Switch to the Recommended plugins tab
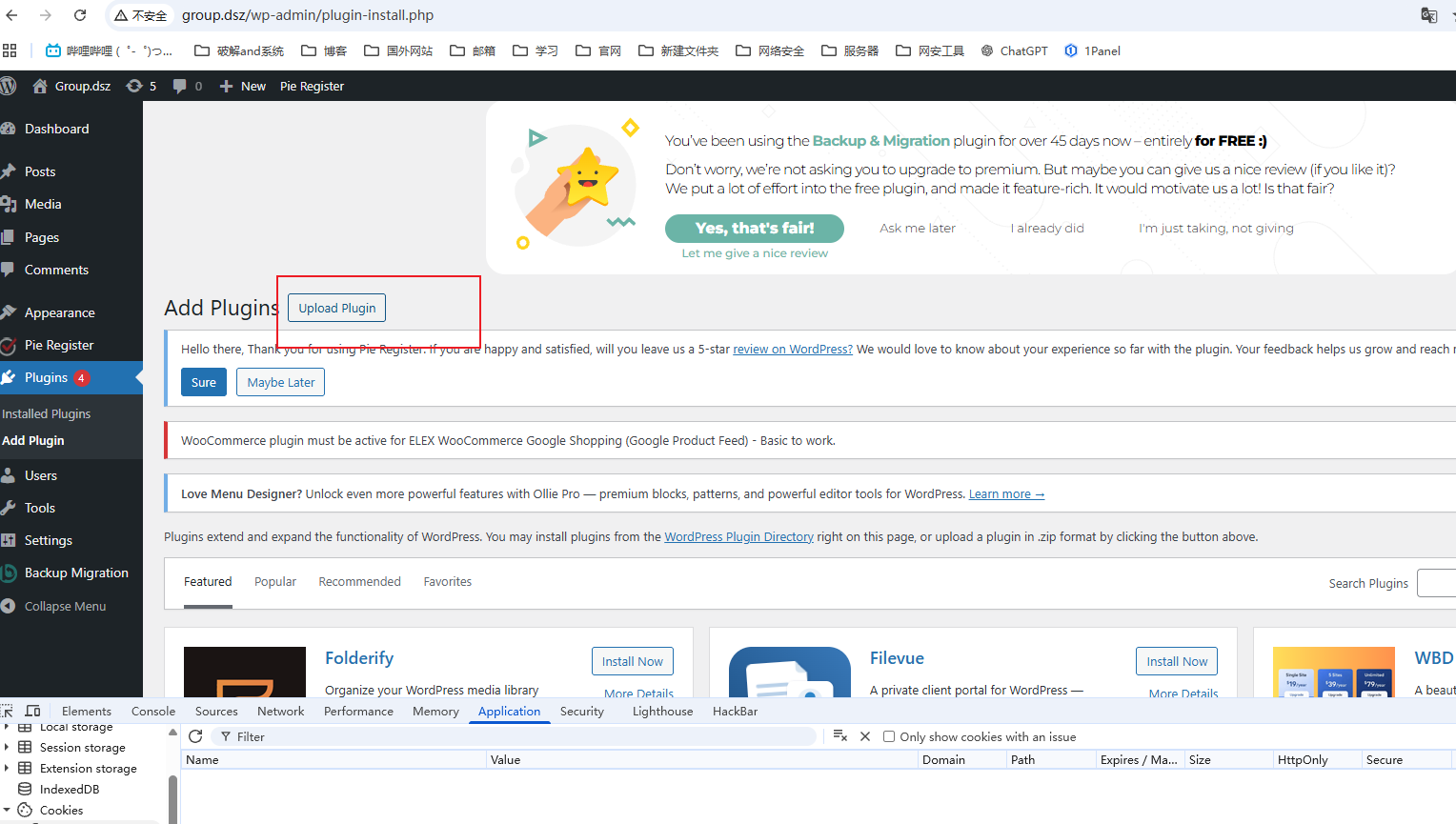 359,581
